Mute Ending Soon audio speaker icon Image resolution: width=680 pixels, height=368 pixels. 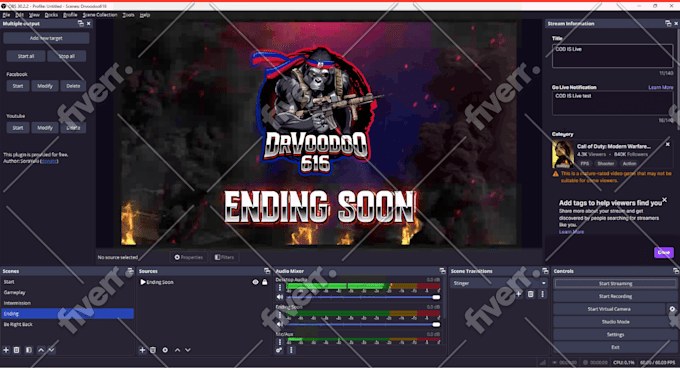(x=280, y=324)
